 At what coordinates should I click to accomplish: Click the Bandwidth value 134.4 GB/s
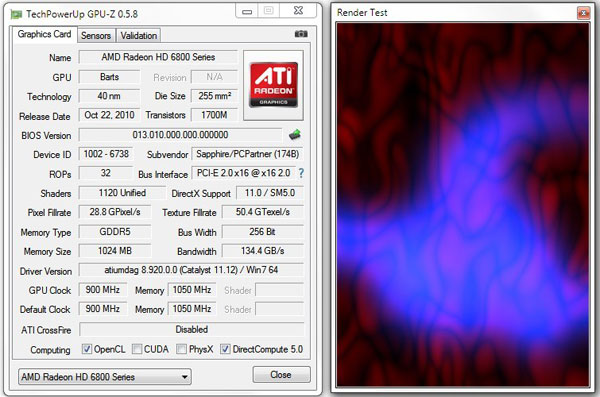(x=262, y=251)
